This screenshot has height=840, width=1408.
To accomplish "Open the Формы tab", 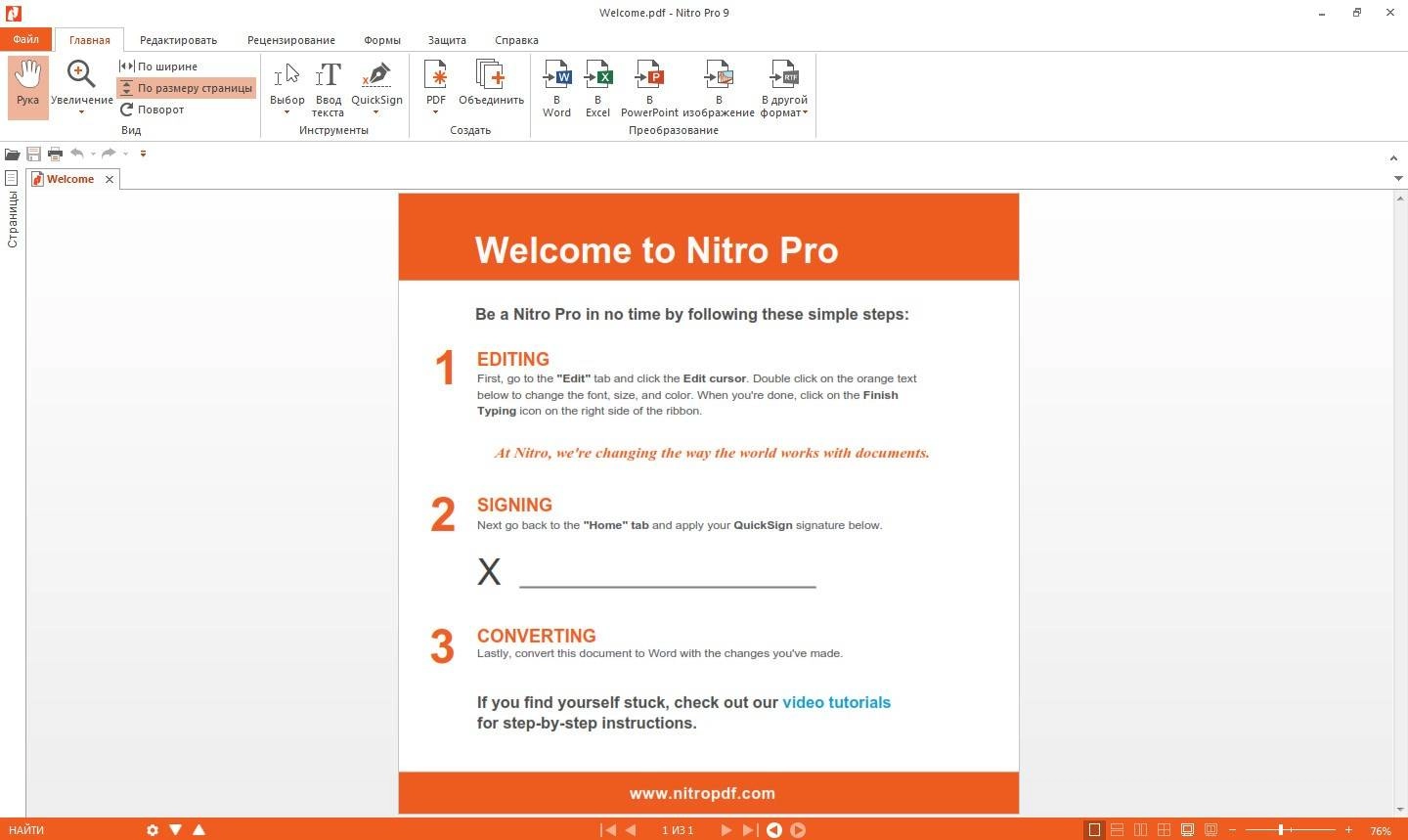I will click(x=382, y=40).
